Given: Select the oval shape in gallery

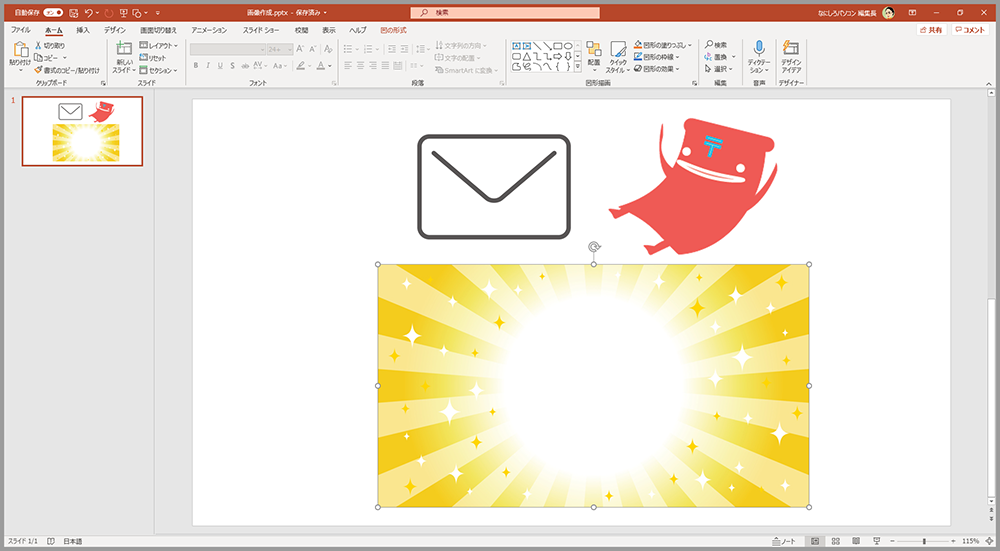Looking at the screenshot, I should [x=568, y=46].
